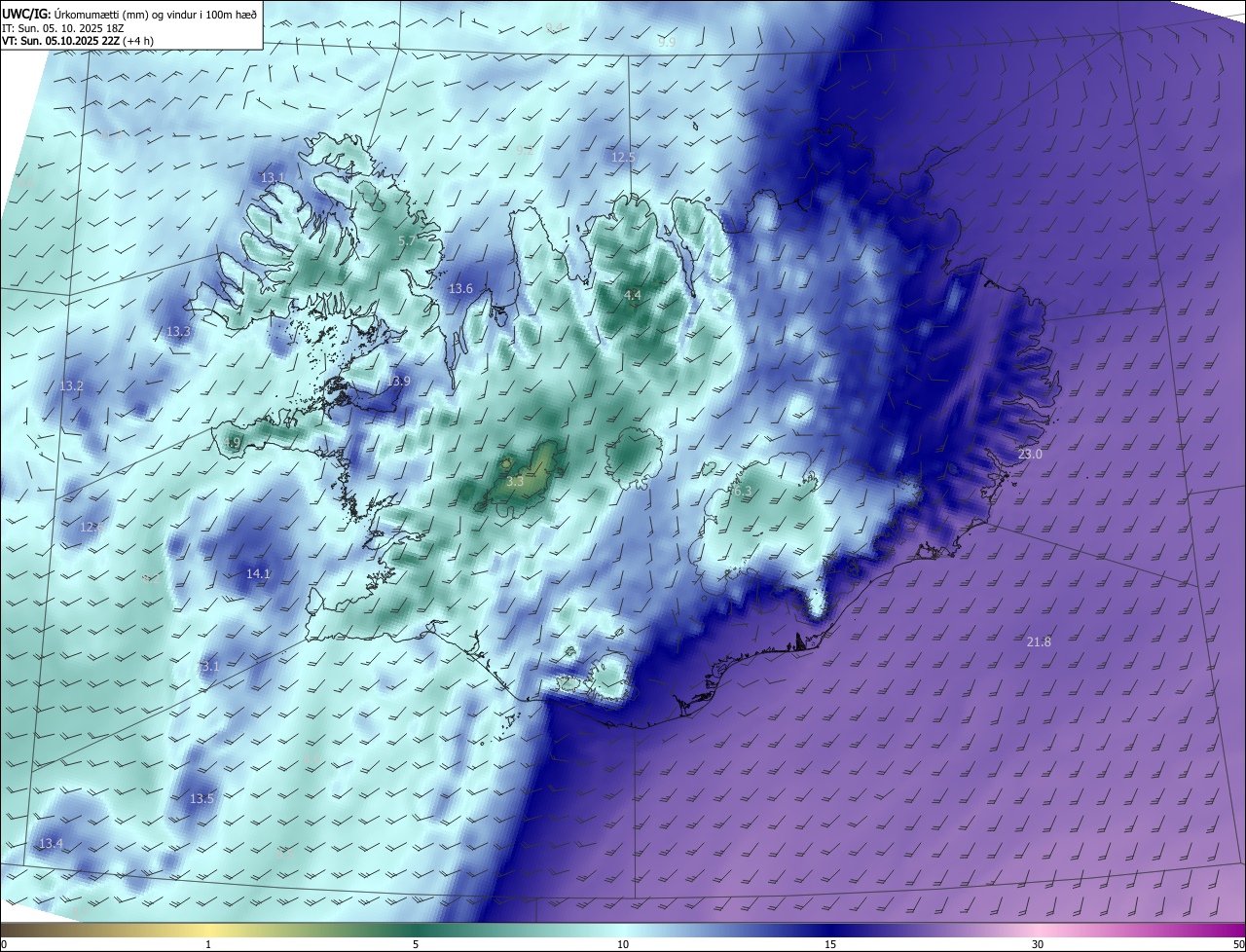This screenshot has height=952, width=1246.
Task: Select the 12.5 map value
Action: [x=623, y=158]
